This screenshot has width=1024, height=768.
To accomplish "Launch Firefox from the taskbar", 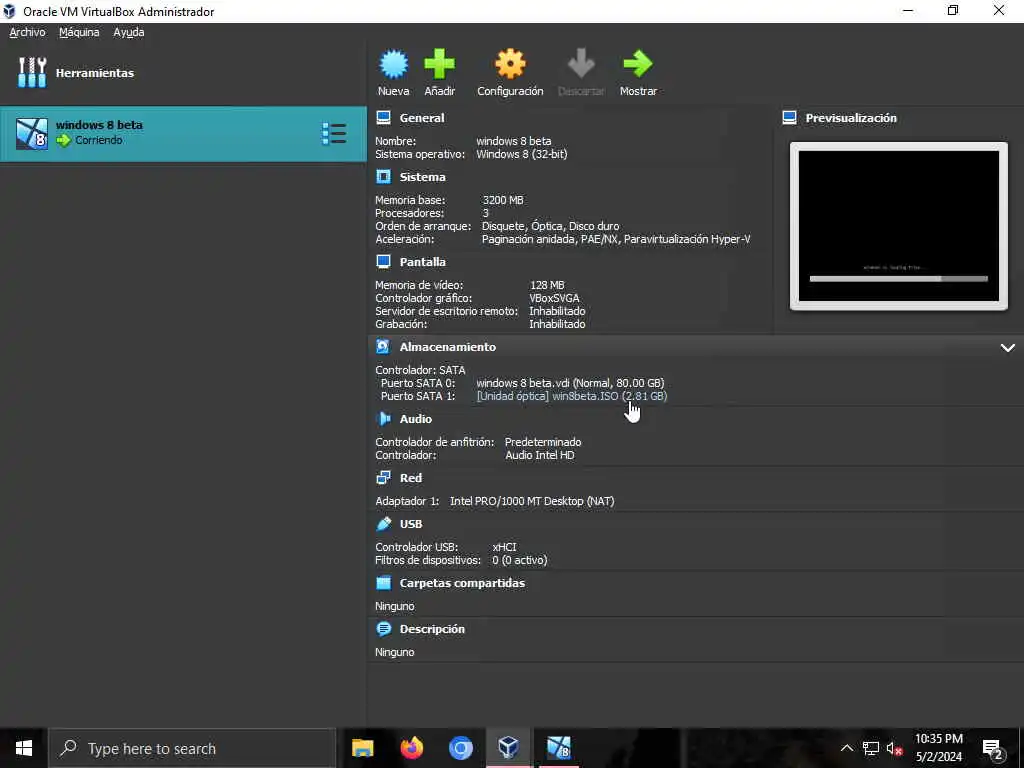I will [x=411, y=748].
